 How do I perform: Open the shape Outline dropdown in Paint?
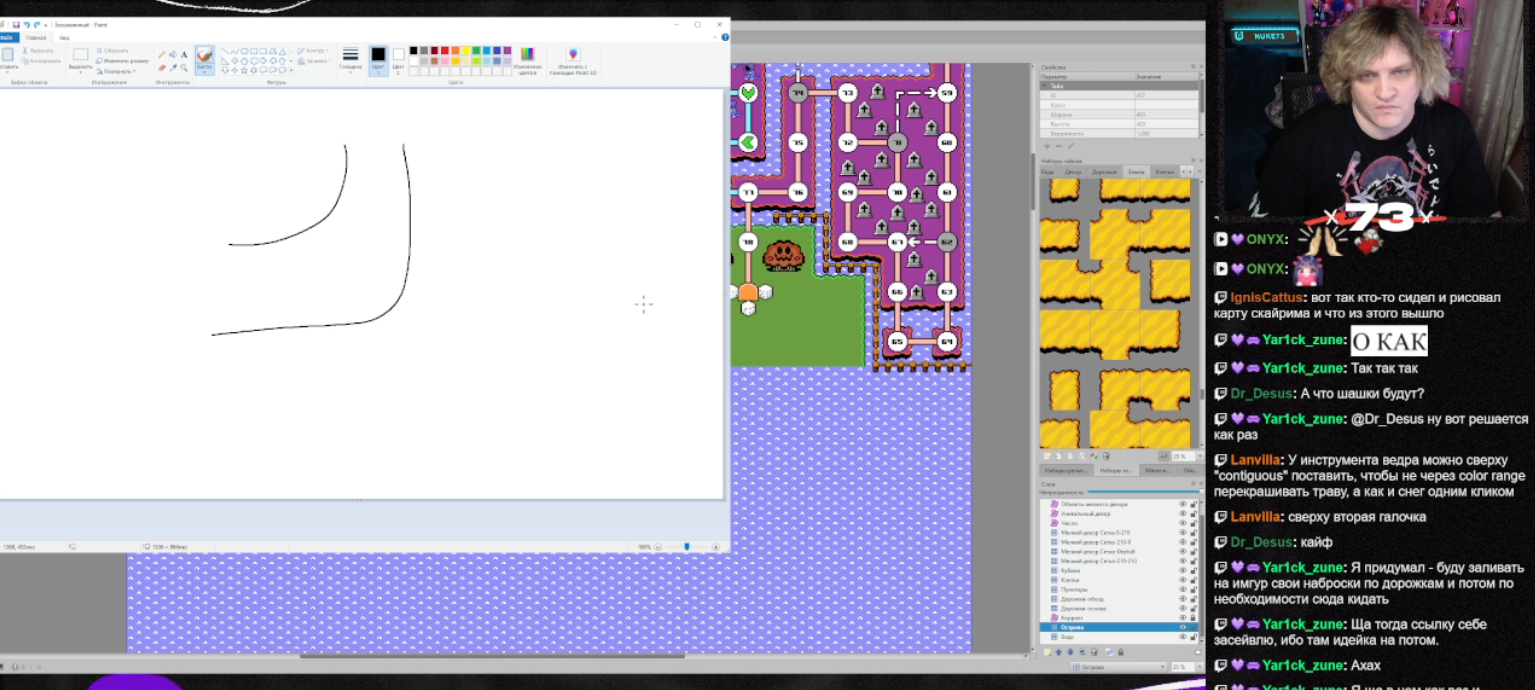313,51
